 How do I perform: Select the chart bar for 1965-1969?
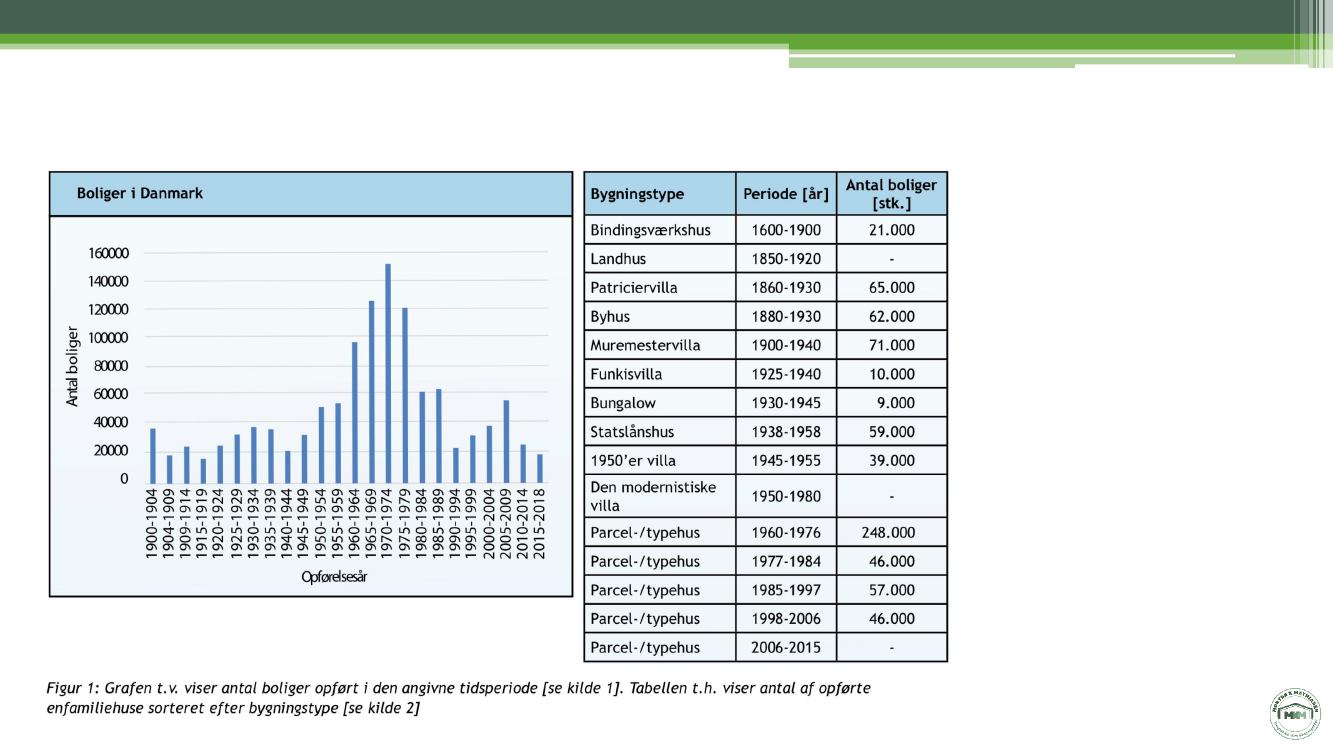[x=371, y=393]
